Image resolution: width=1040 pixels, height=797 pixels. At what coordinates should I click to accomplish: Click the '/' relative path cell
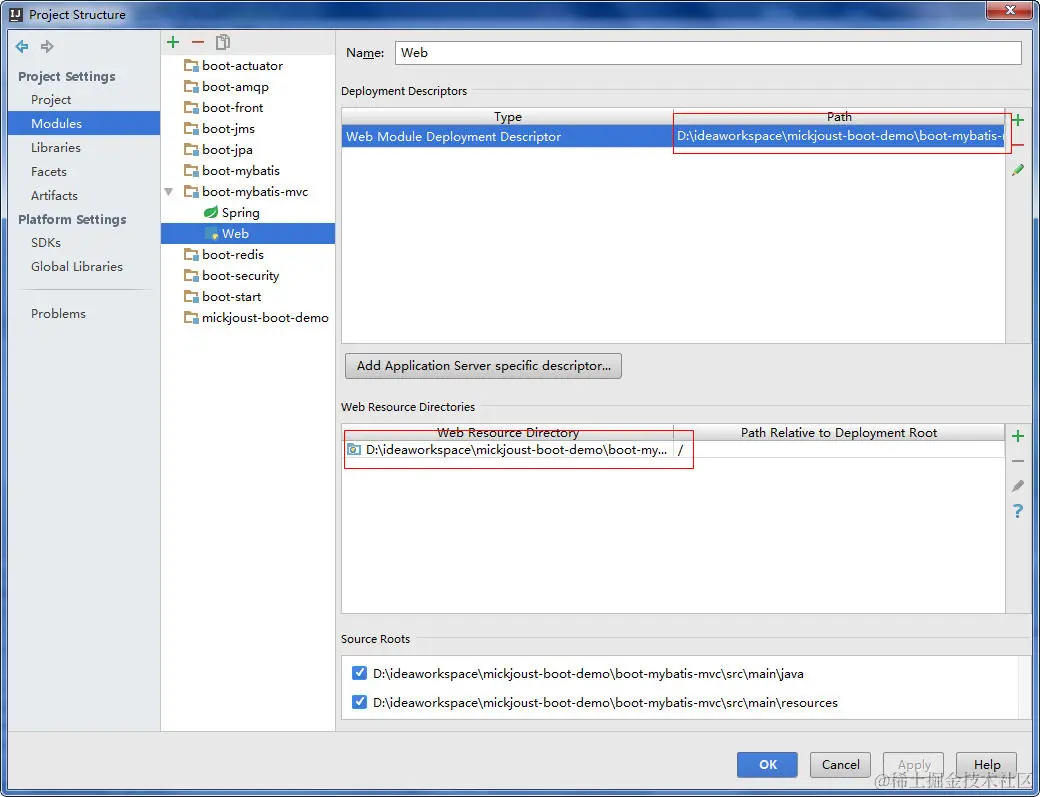click(839, 450)
